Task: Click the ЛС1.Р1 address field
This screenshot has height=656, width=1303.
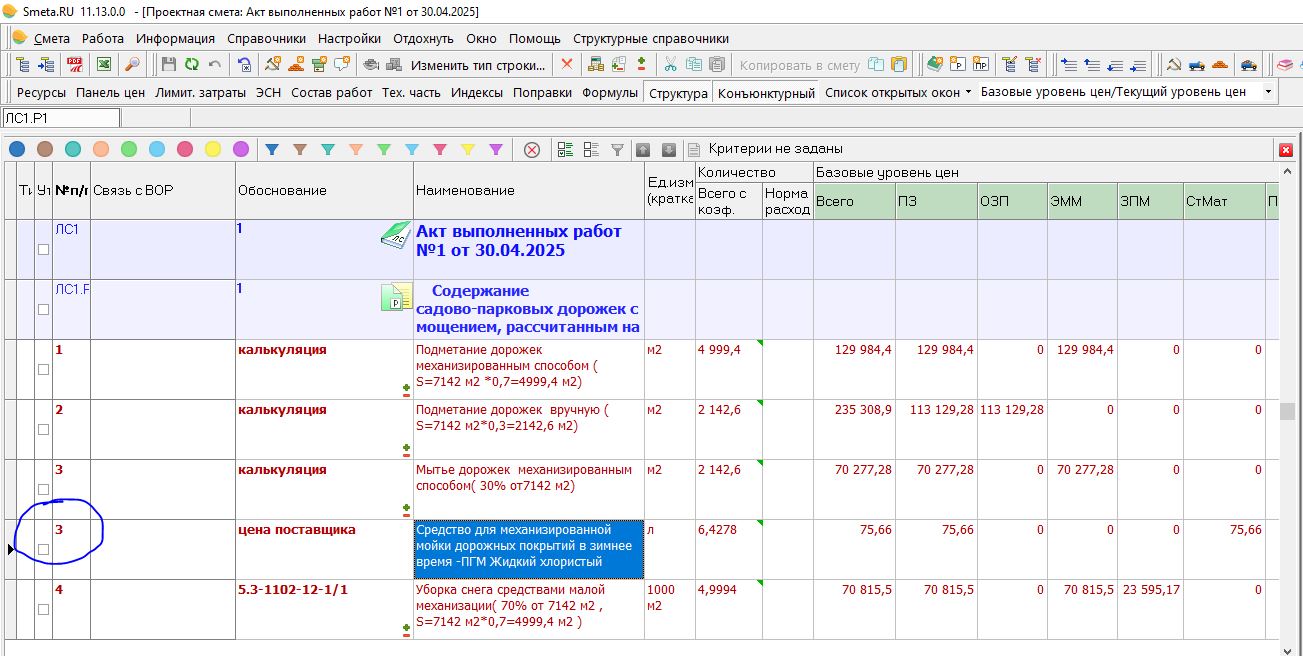Action: point(61,118)
